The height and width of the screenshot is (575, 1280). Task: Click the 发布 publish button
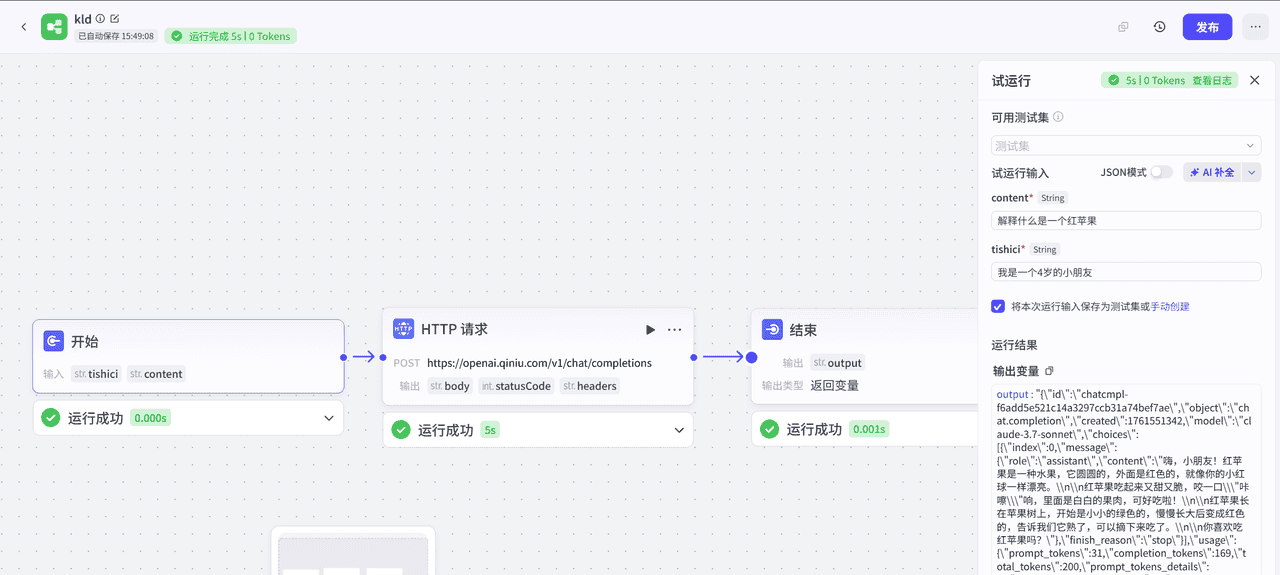tap(1207, 27)
